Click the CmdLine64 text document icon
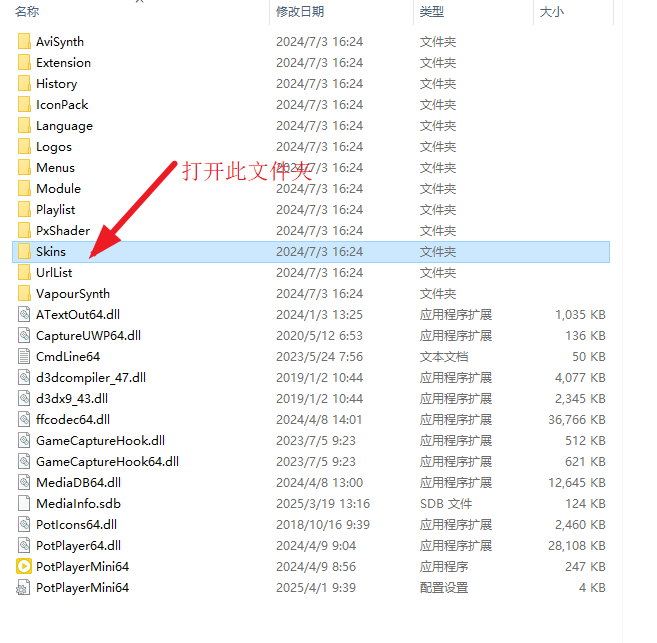Viewport: 657px width, 643px height. 24,356
